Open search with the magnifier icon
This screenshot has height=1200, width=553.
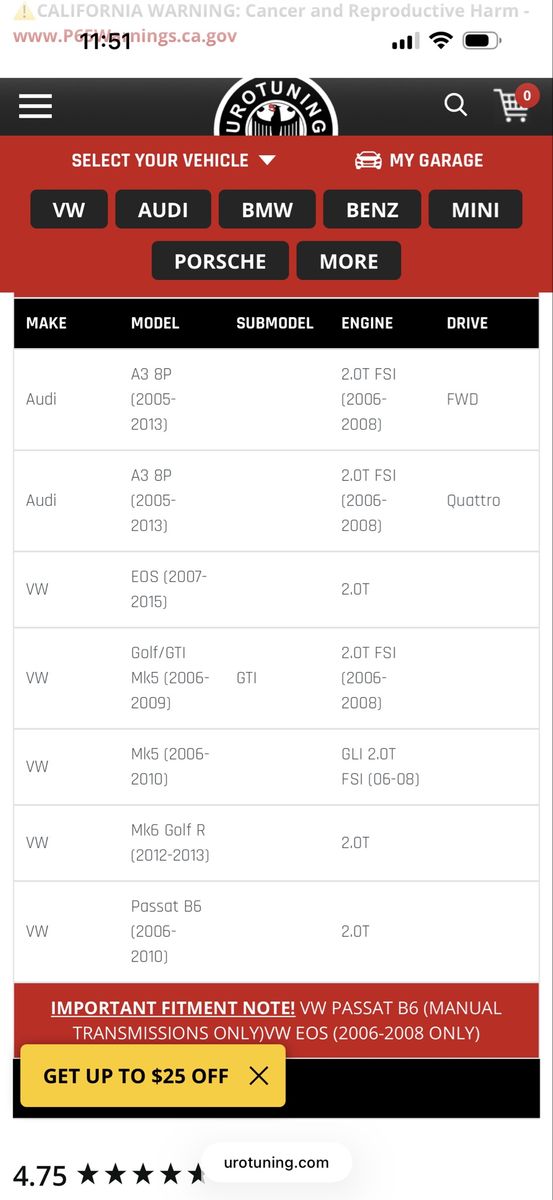click(x=456, y=105)
